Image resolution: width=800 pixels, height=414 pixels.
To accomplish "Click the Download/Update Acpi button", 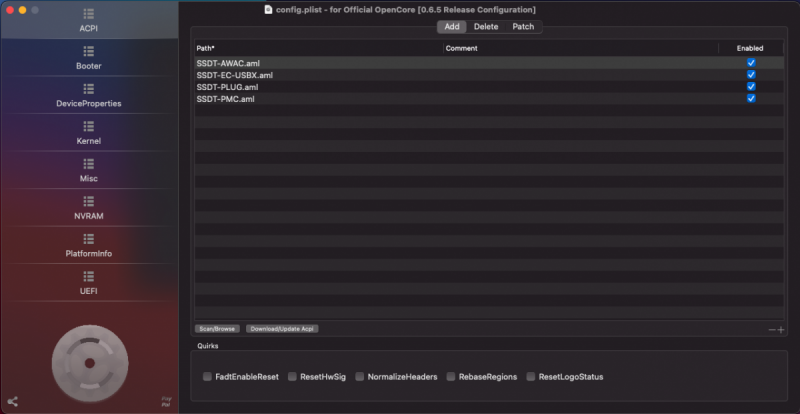I will 282,329.
